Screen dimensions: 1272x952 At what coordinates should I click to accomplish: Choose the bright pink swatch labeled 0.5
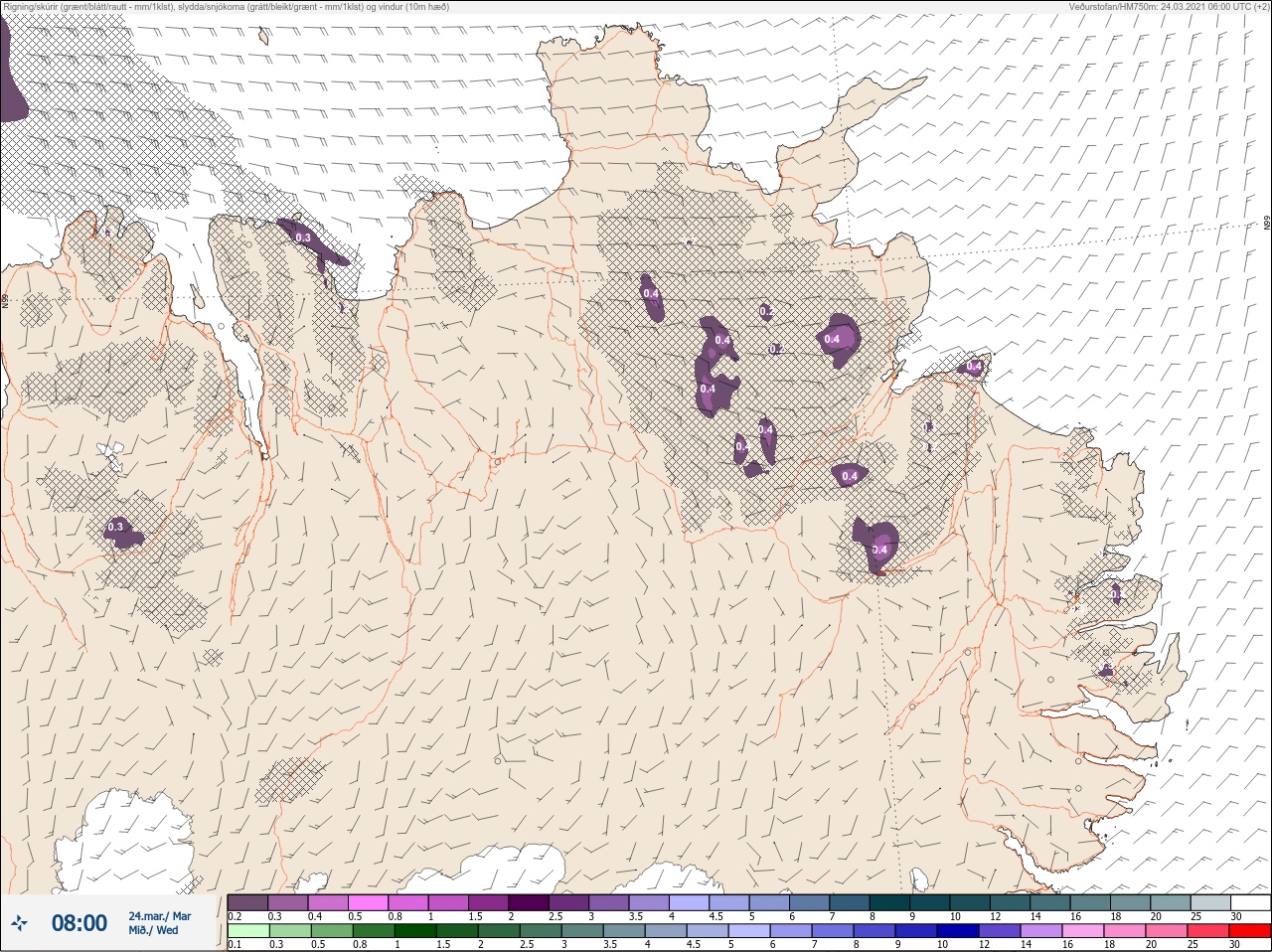click(368, 902)
